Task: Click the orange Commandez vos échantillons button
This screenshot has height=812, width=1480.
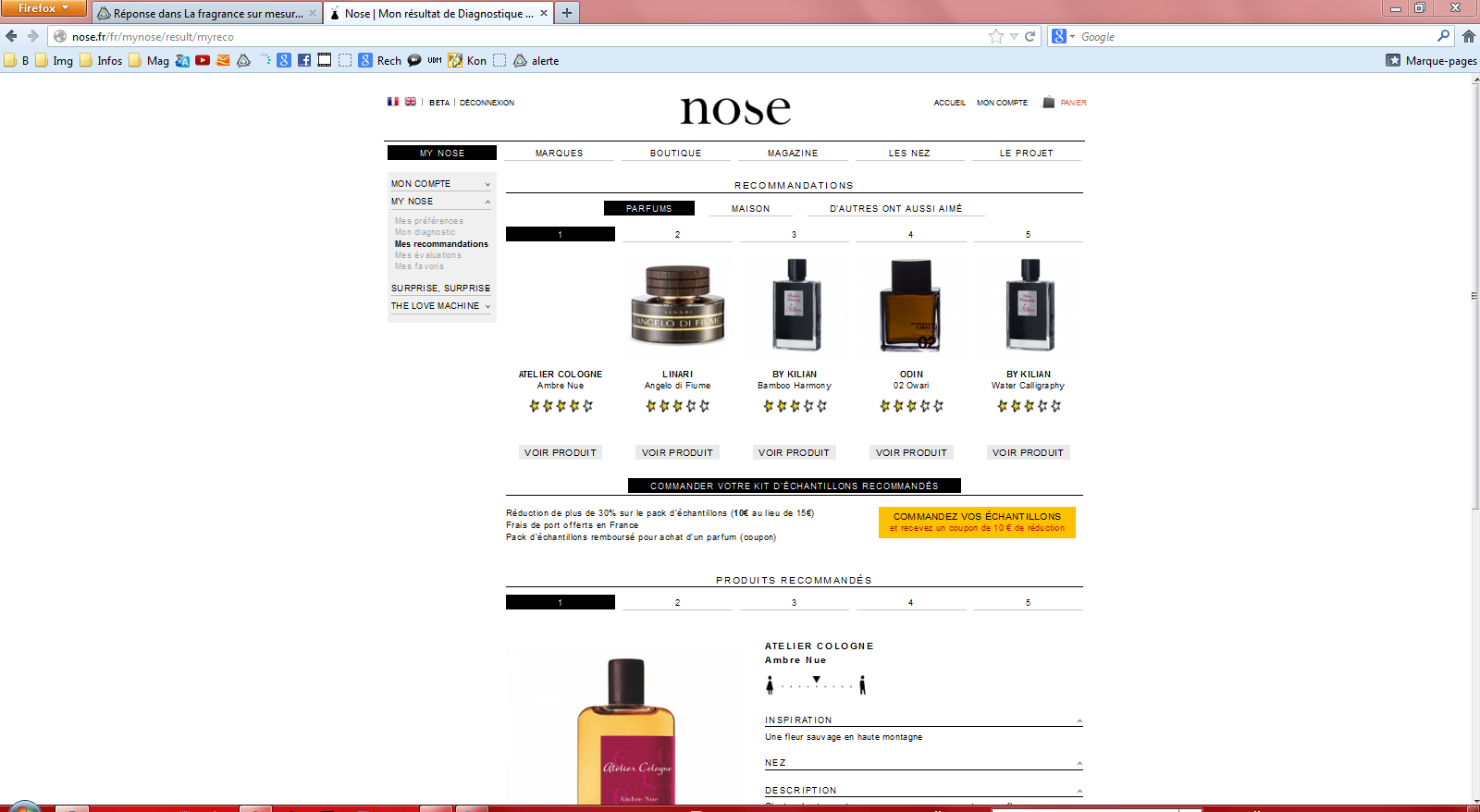Action: click(x=977, y=522)
